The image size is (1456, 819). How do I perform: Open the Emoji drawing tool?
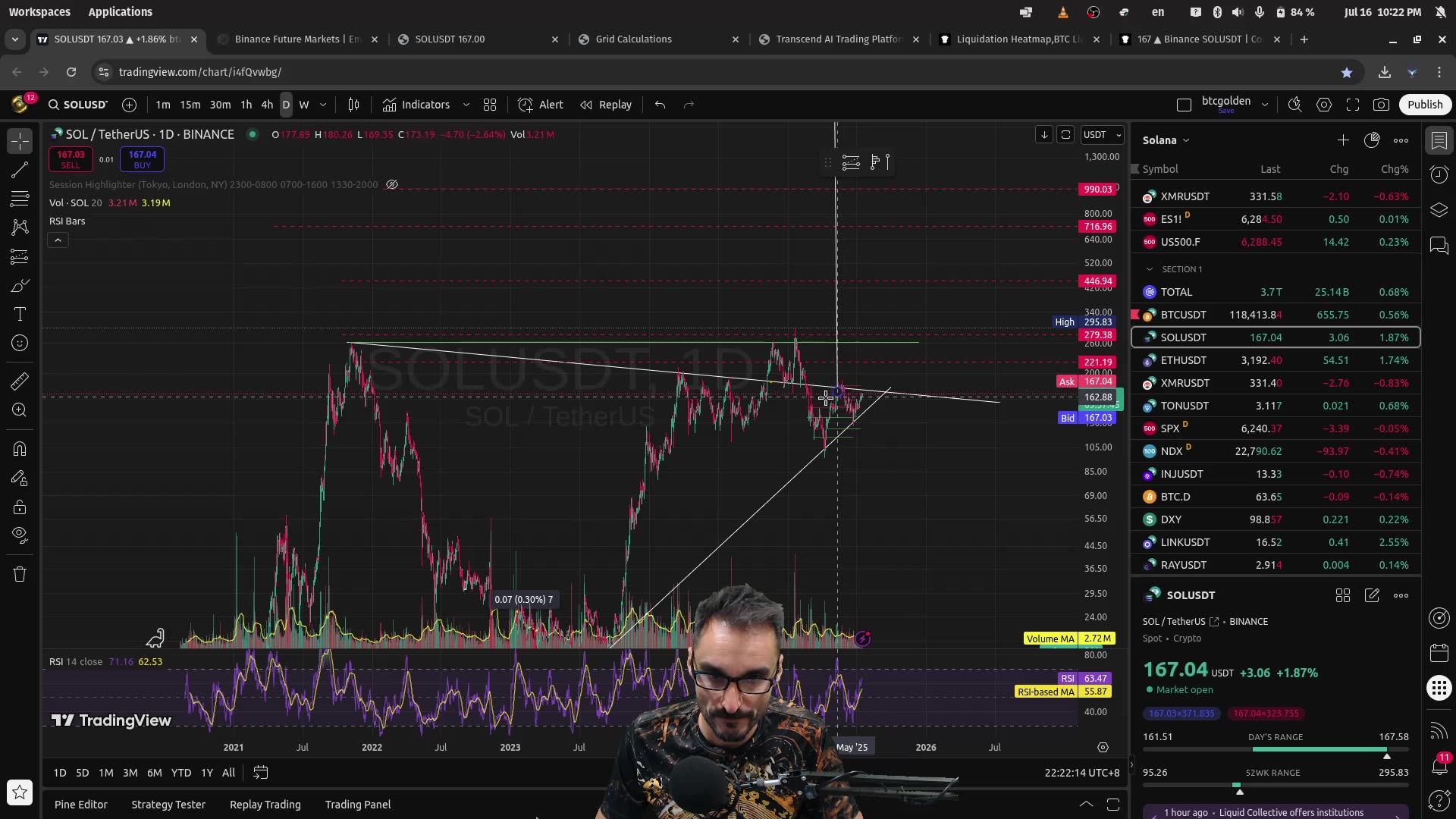pyautogui.click(x=19, y=343)
